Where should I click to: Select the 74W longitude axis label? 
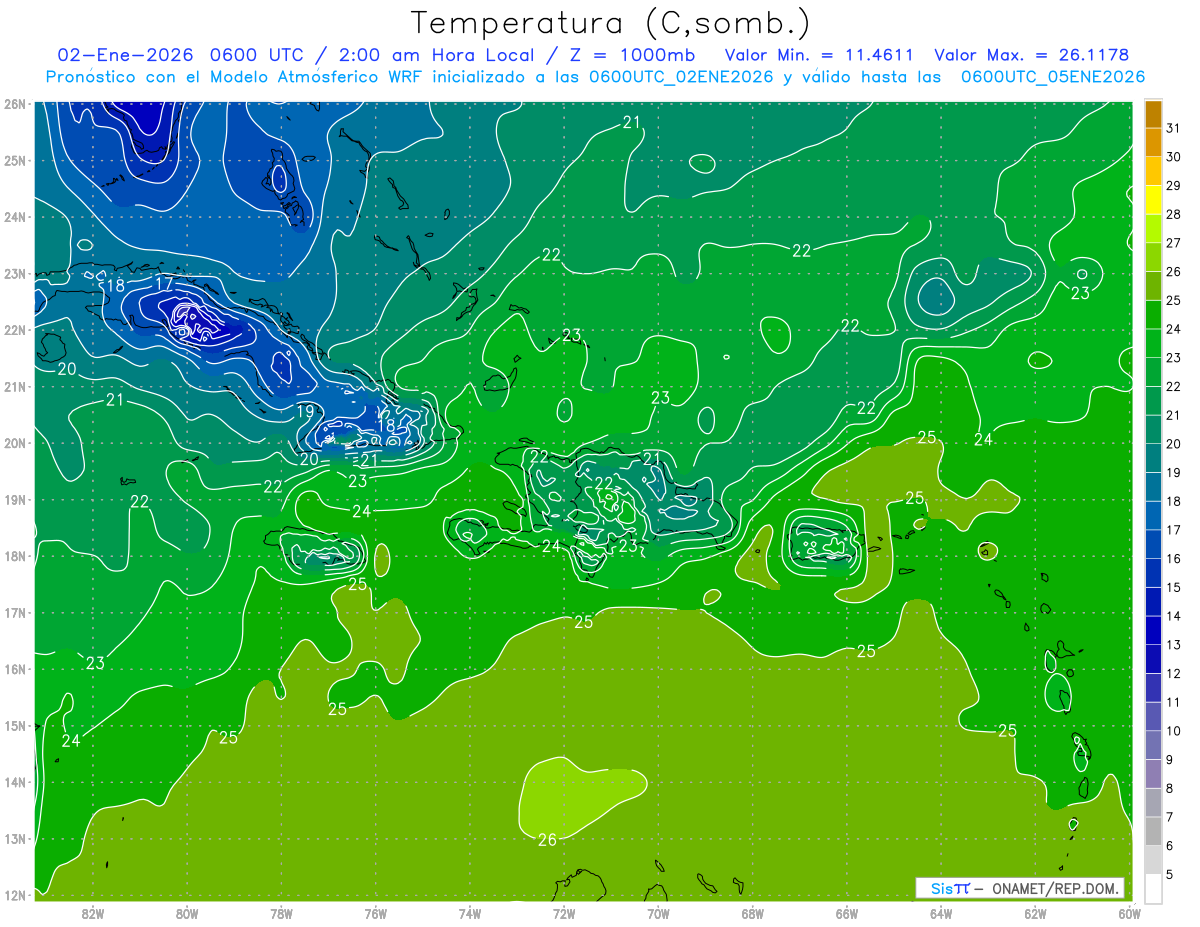[469, 913]
